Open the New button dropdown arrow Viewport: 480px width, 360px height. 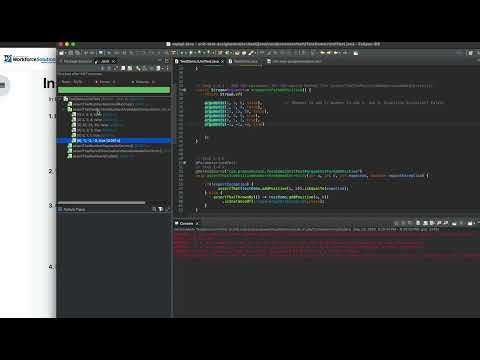pos(66,53)
